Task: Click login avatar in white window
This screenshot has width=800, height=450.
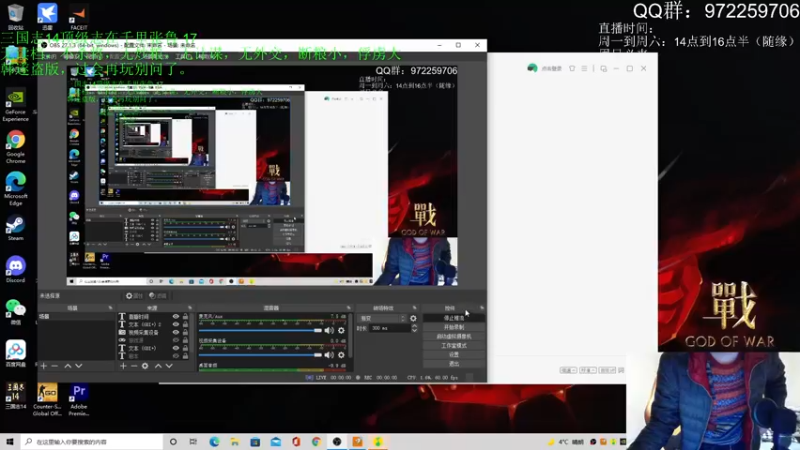Action: coord(532,68)
